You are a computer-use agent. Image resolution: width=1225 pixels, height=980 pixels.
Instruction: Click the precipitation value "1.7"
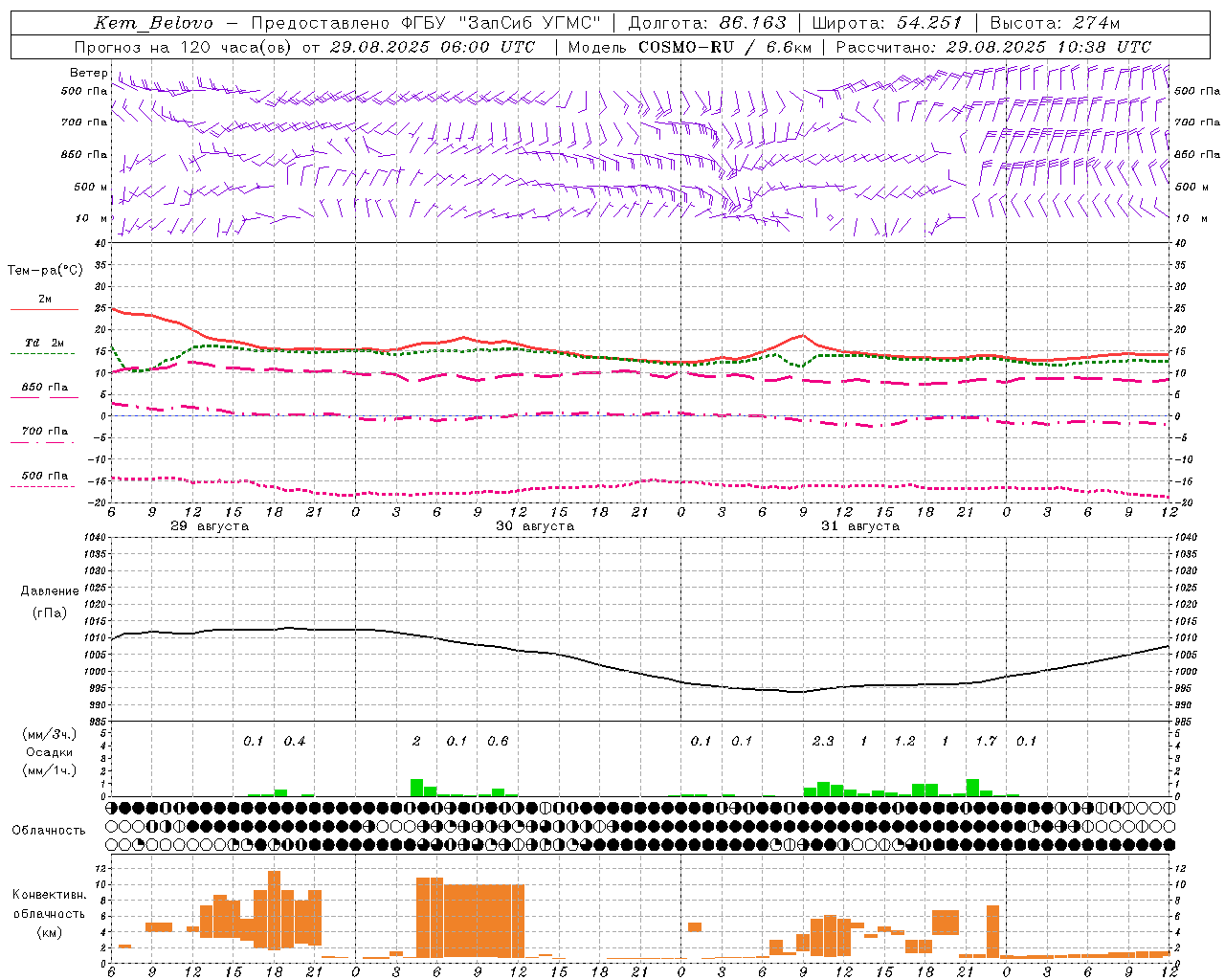pyautogui.click(x=986, y=741)
